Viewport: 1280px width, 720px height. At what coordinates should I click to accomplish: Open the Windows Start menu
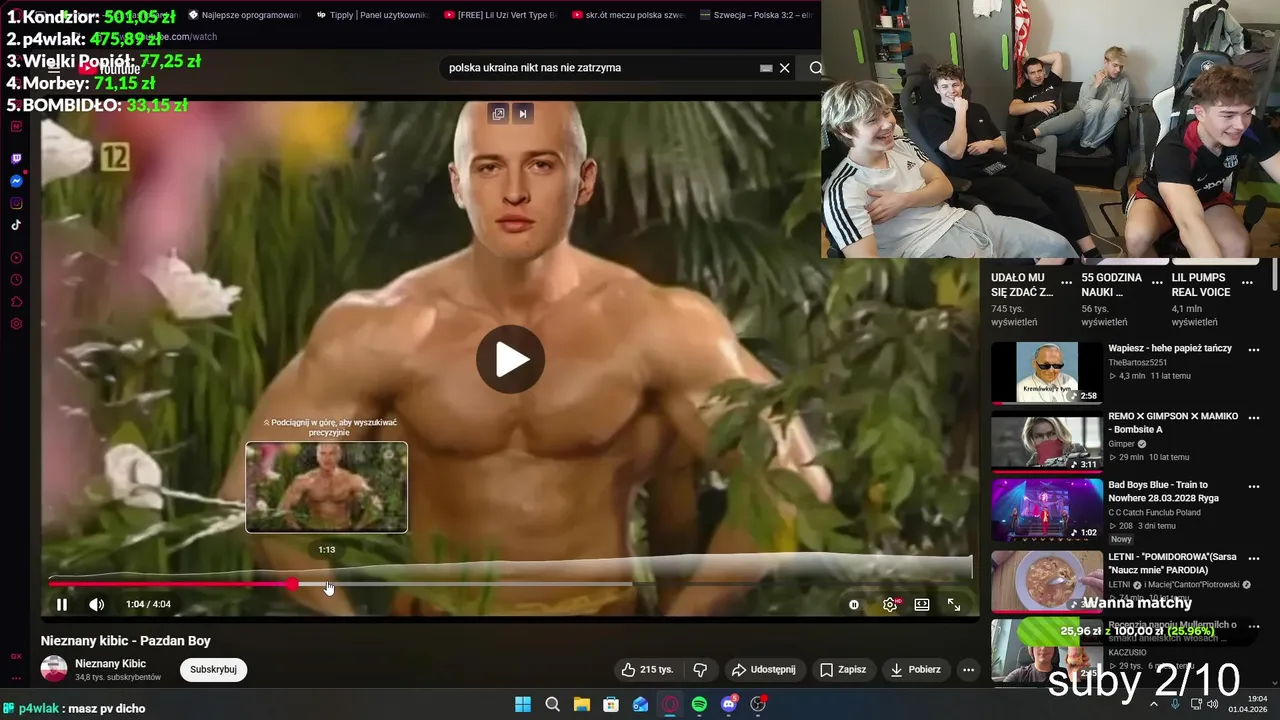[523, 704]
